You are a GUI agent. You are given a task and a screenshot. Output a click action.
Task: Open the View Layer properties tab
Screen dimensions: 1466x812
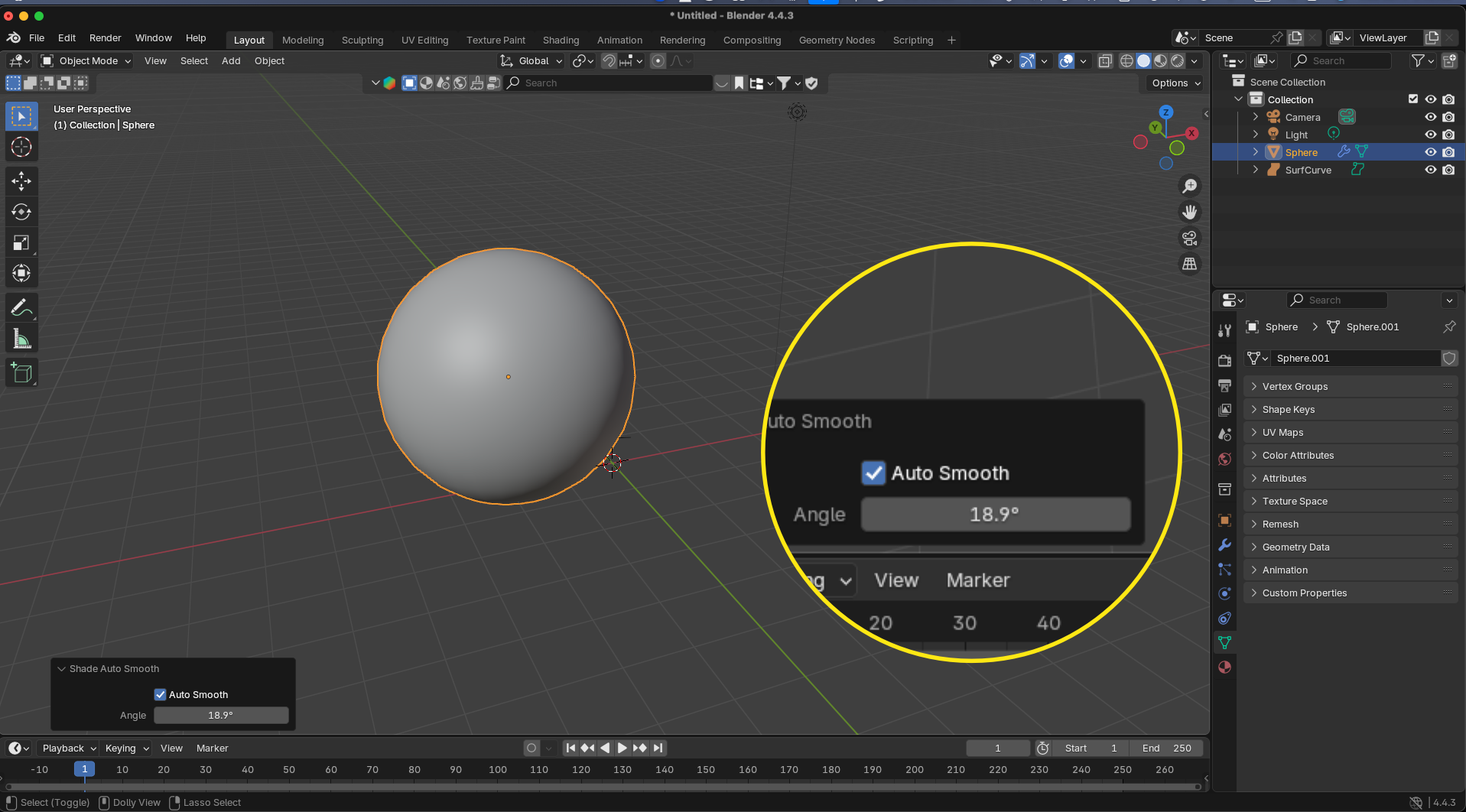[1225, 410]
